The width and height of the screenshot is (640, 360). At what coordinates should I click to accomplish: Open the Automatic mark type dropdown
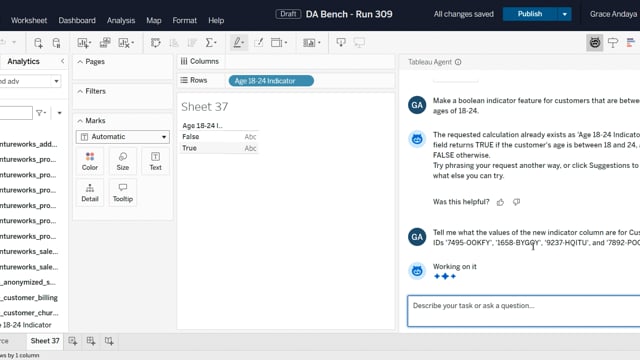pos(122,137)
